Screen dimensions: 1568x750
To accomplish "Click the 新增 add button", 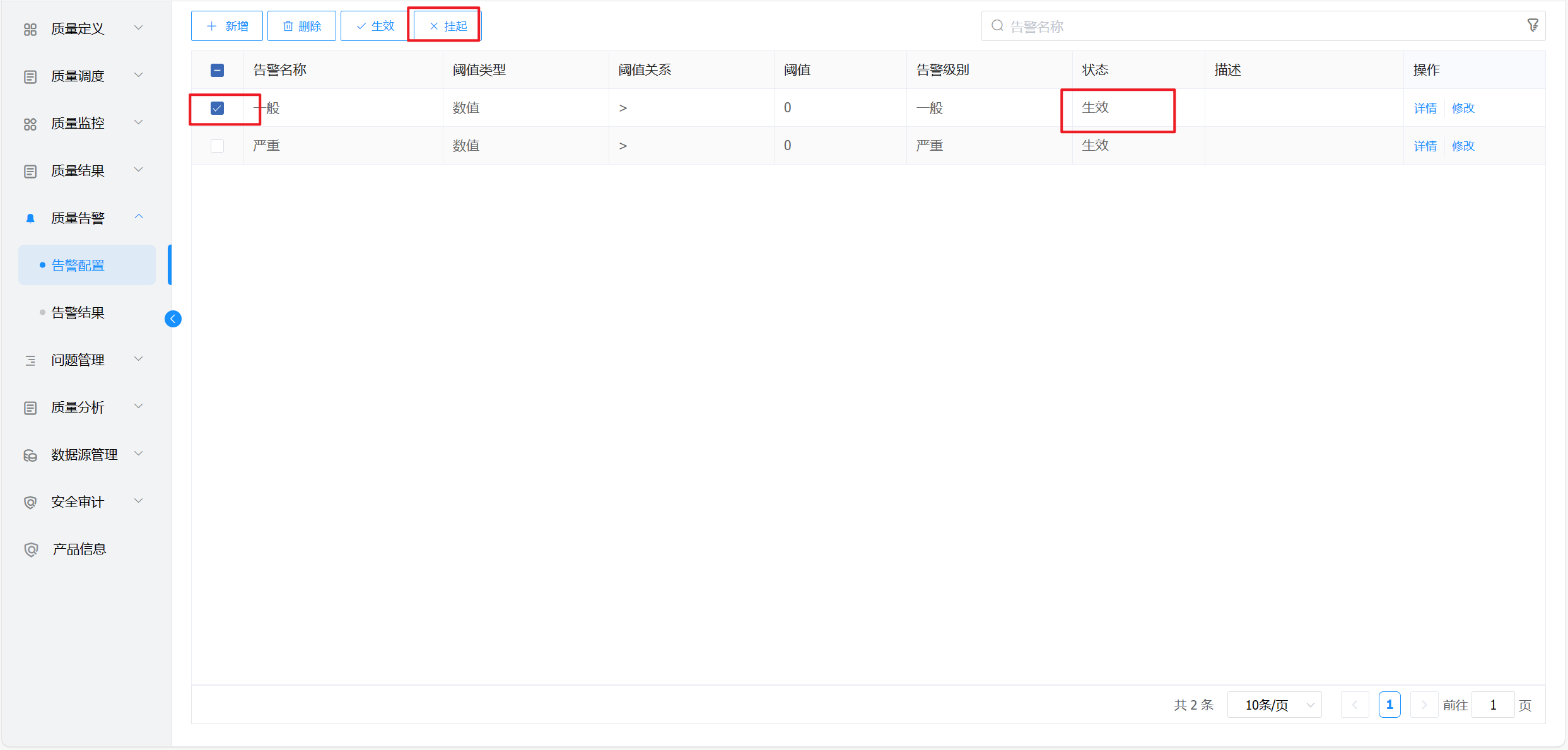I will [x=227, y=26].
